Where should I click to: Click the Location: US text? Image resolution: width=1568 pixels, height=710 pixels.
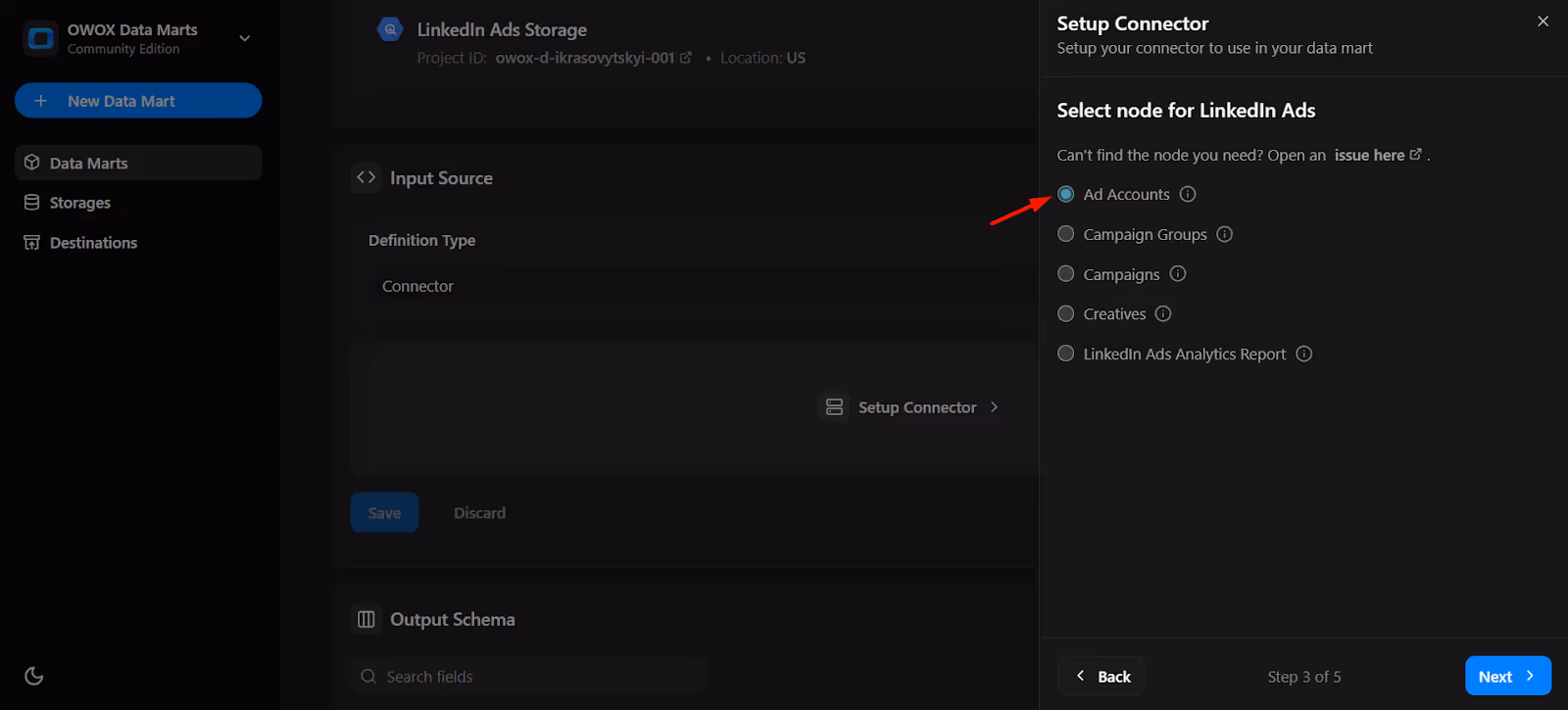click(762, 58)
